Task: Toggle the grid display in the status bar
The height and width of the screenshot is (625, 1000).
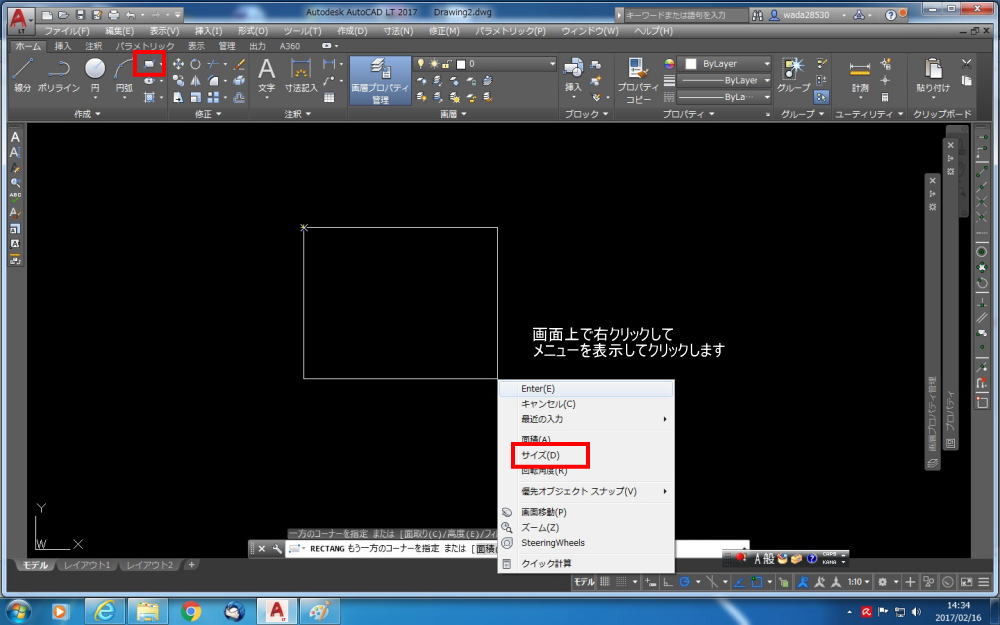Action: coord(605,582)
